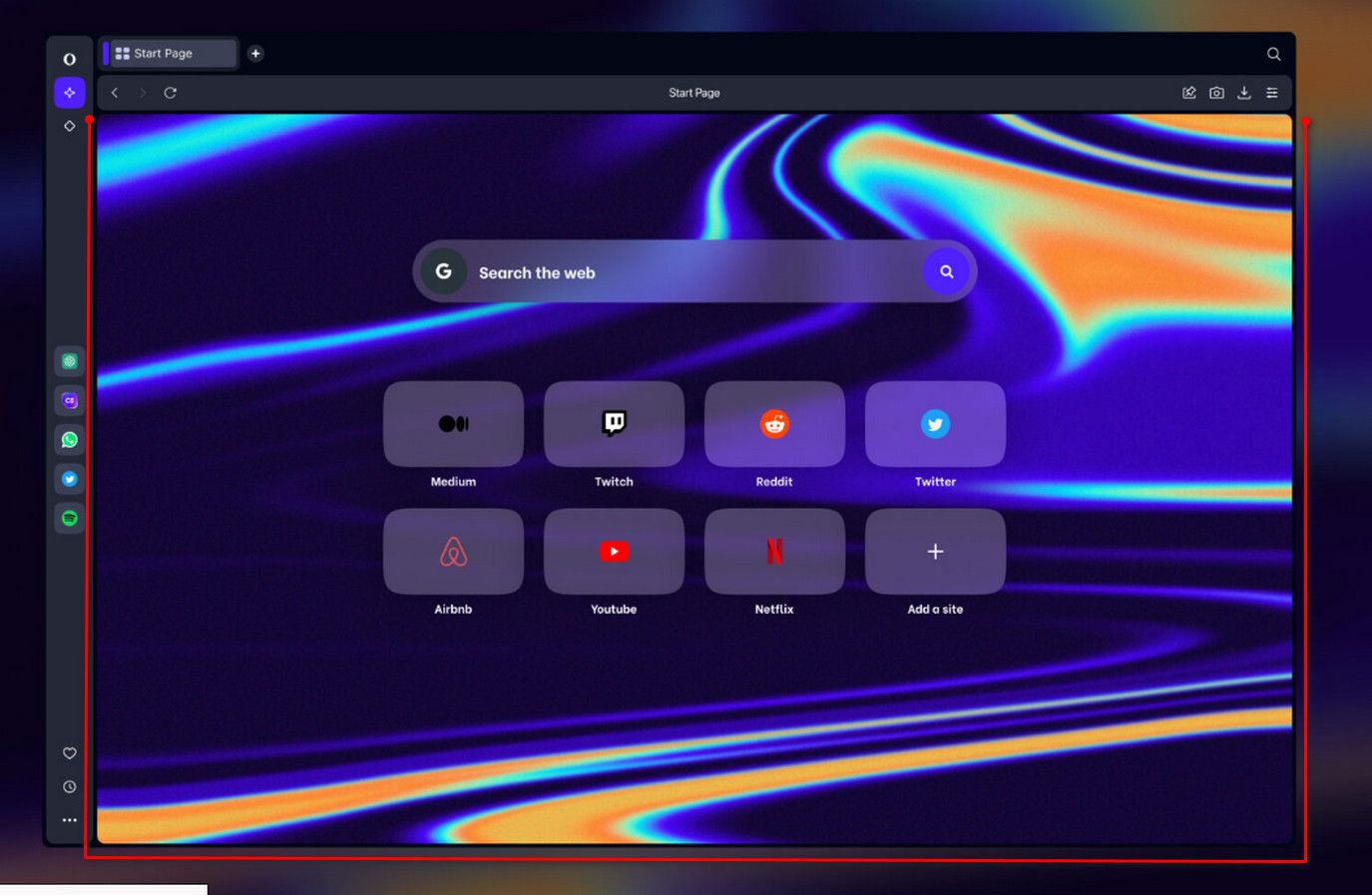Open Spotify player in the sidebar
Viewport: 1372px width, 895px height.
click(x=69, y=518)
